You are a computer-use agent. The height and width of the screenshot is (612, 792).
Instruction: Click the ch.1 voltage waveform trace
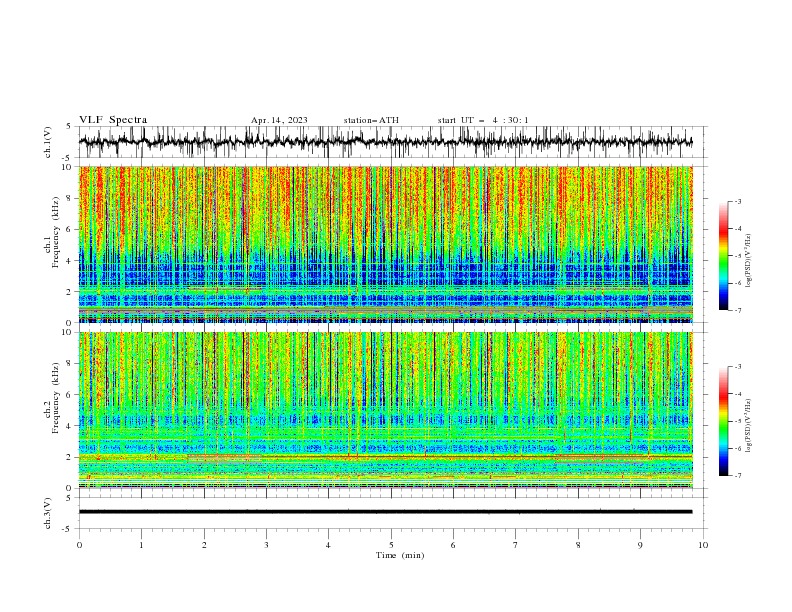point(385,142)
